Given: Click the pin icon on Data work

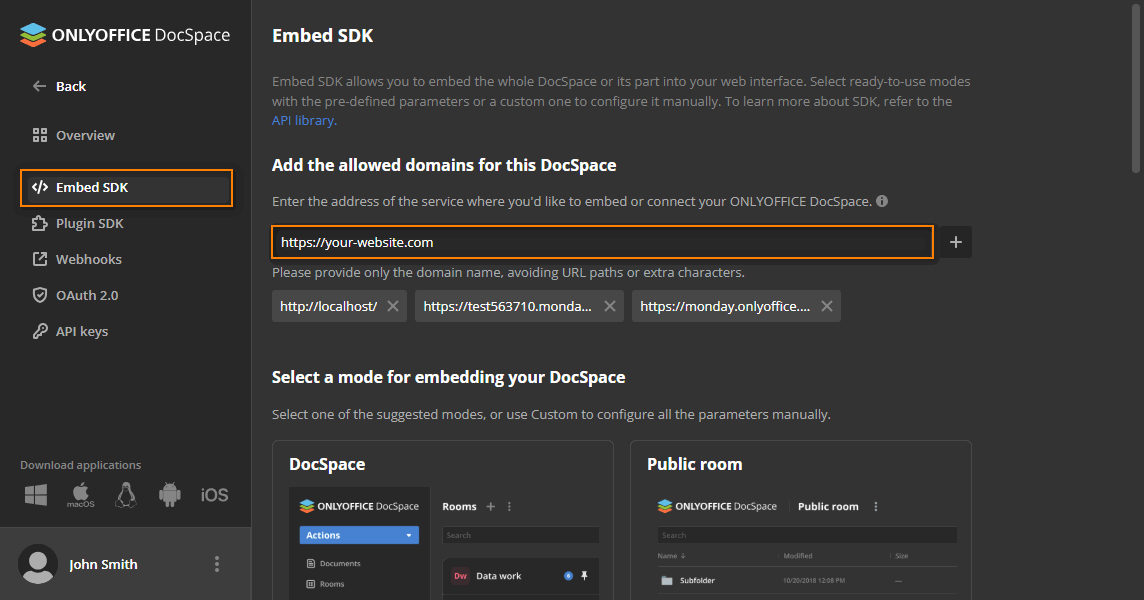Looking at the screenshot, I should (x=584, y=576).
